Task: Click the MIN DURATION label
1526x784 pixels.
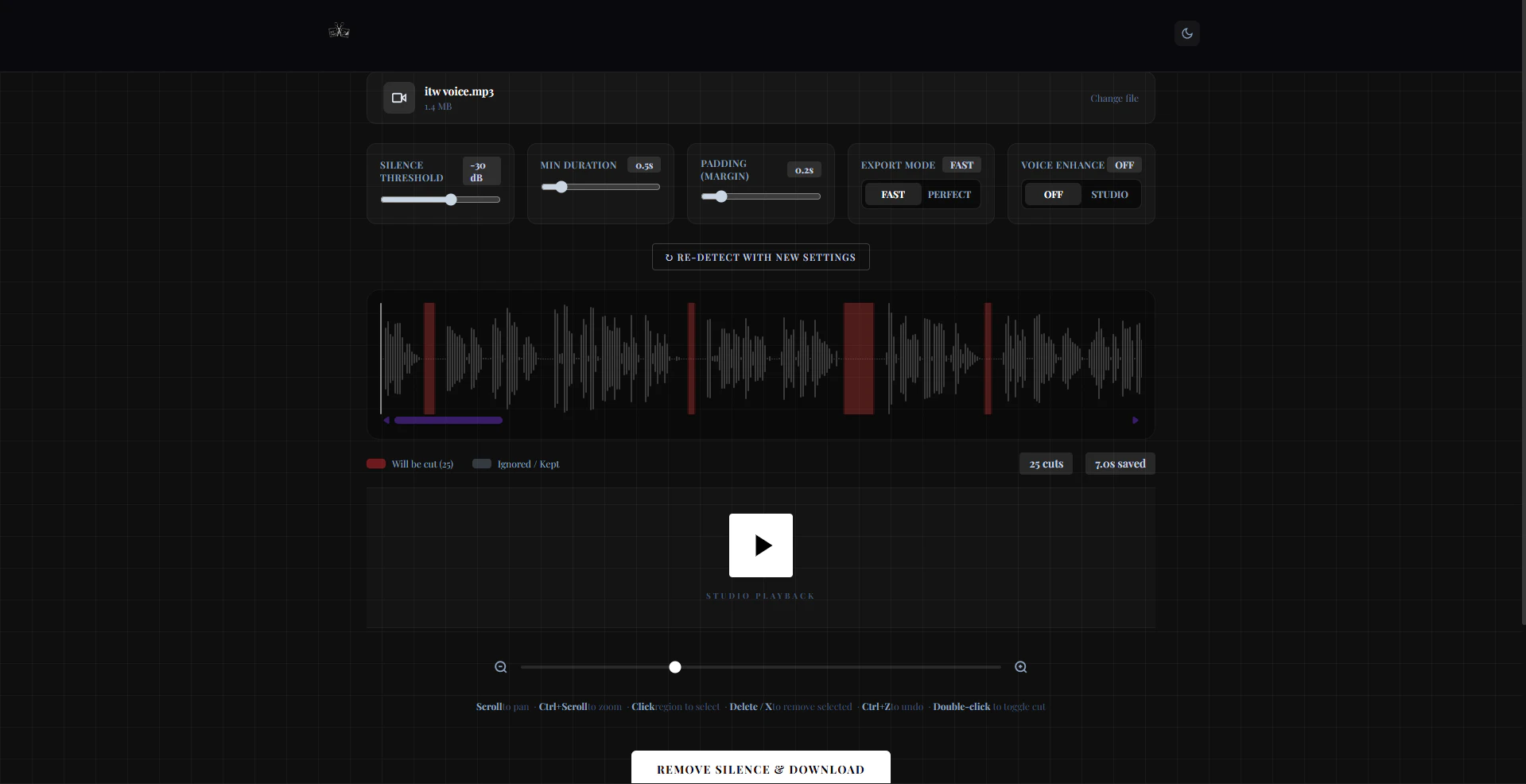Action: pyautogui.click(x=578, y=165)
